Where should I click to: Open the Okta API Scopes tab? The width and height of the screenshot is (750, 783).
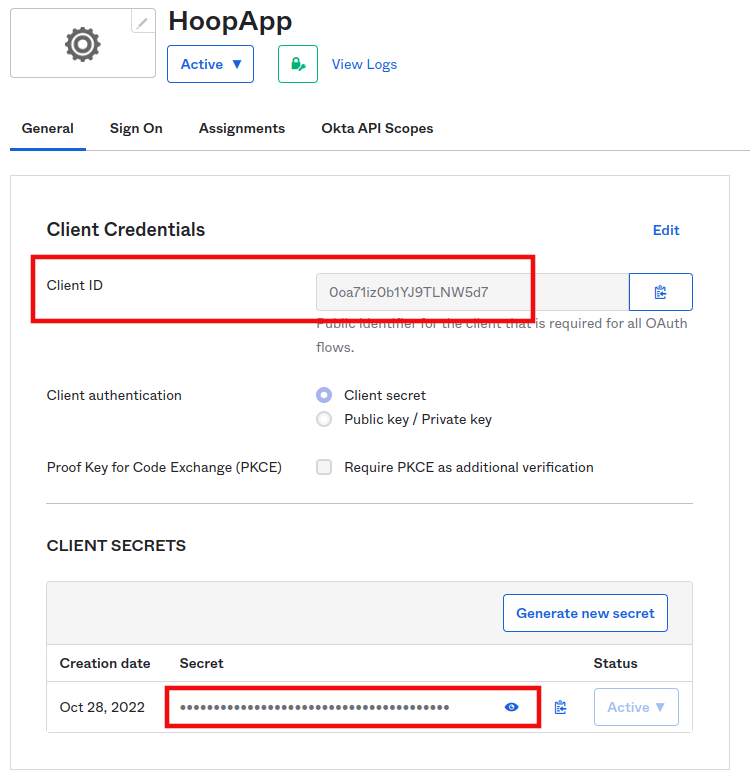click(377, 128)
